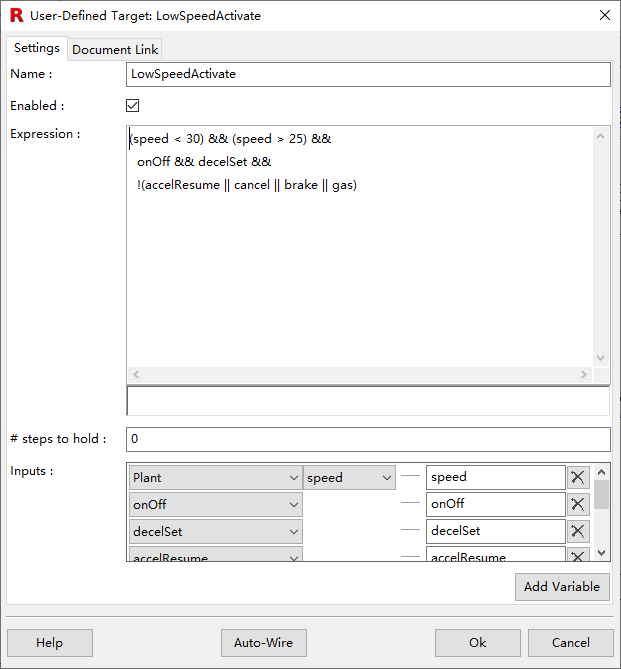Select the Settings tab
621x669 pixels.
click(37, 48)
